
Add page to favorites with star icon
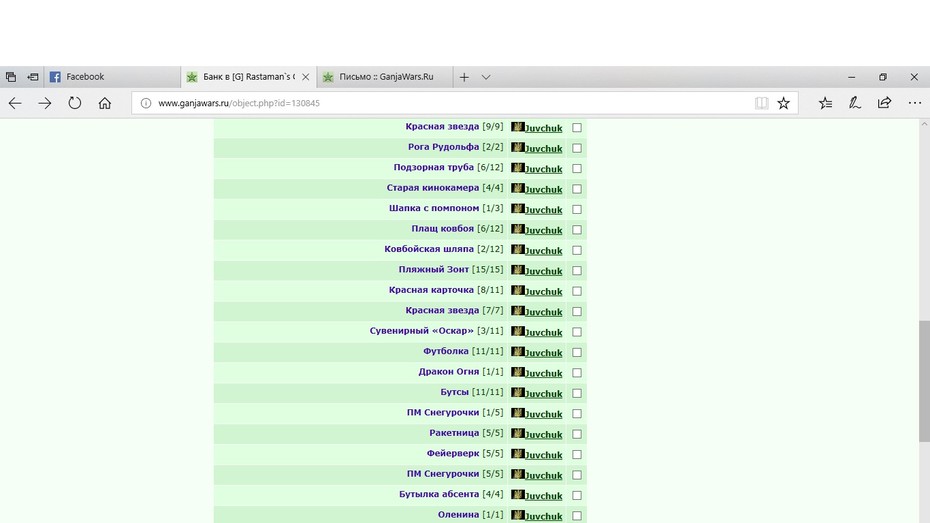[x=784, y=103]
